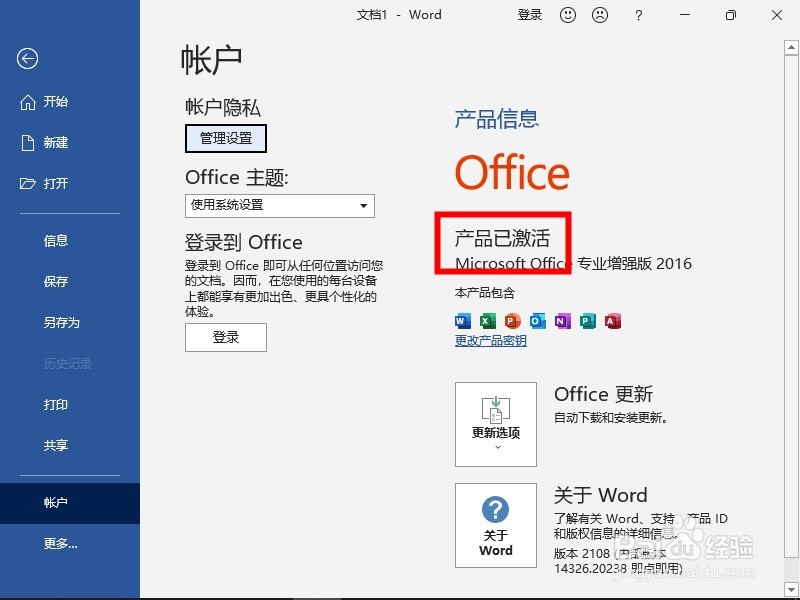Click the 产品已激活 text

point(502,238)
